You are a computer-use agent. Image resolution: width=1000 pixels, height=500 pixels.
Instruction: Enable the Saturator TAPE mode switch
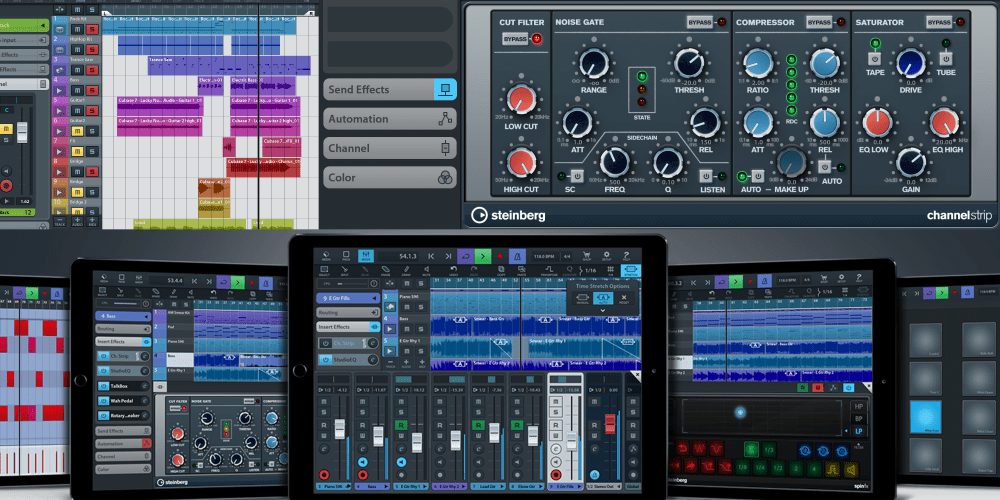pos(874,61)
